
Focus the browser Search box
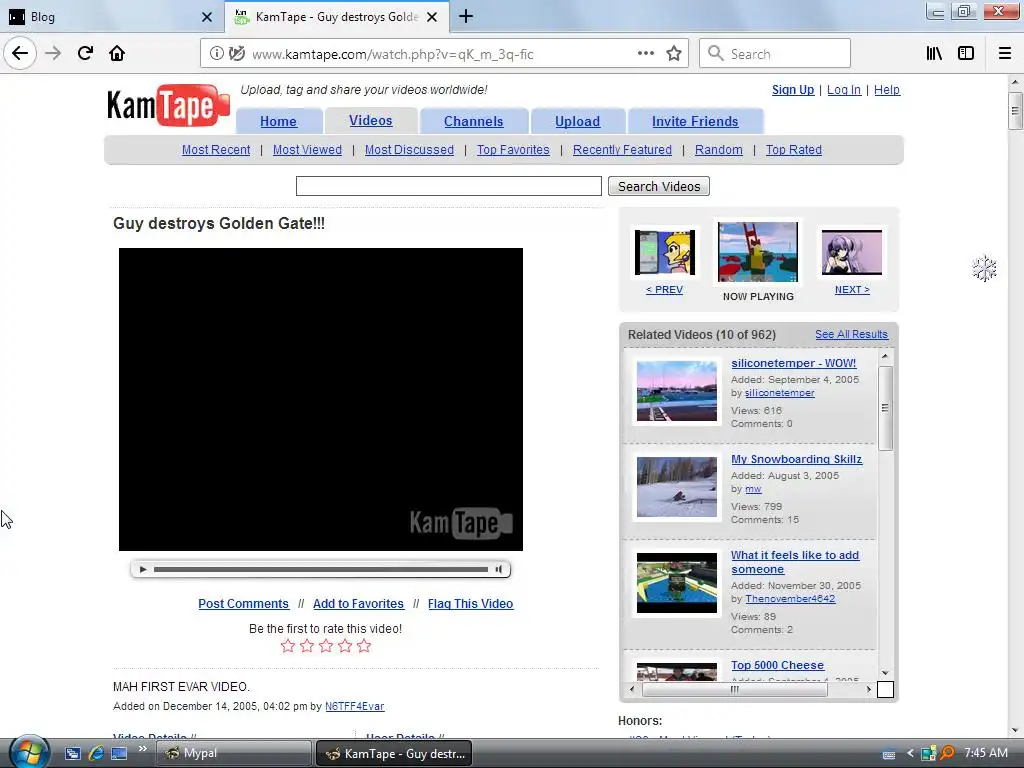(775, 54)
